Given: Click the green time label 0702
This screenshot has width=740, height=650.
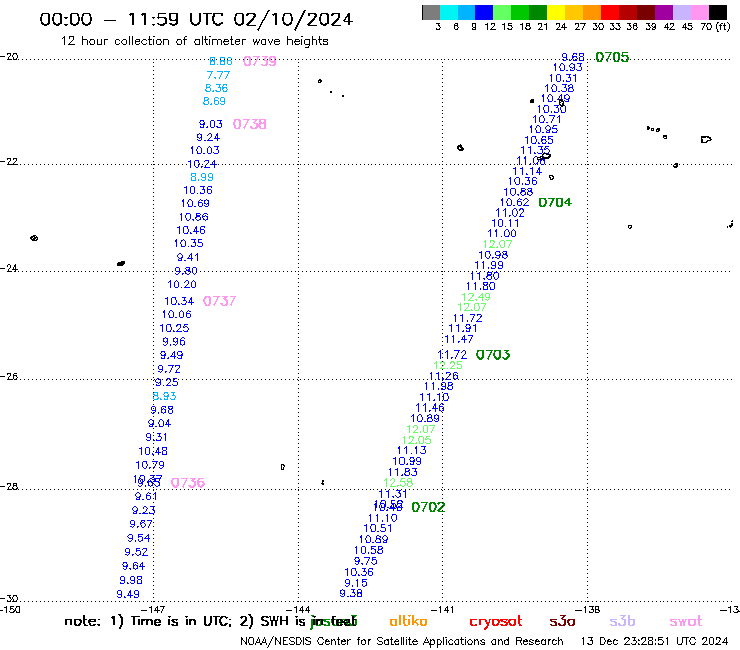Looking at the screenshot, I should point(429,507).
